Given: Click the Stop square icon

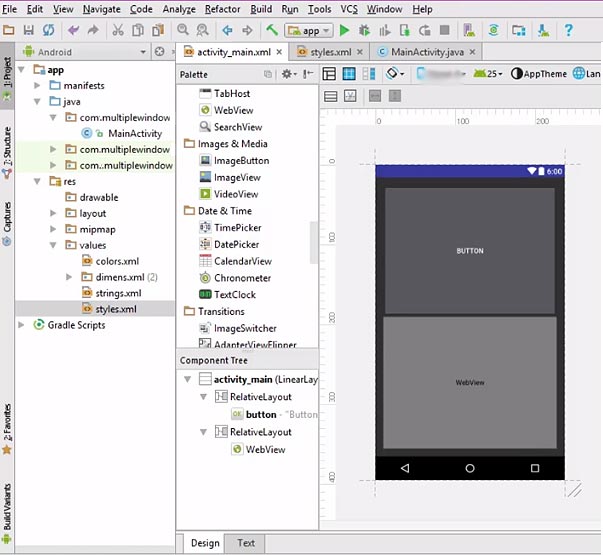Looking at the screenshot, I should pyautogui.click(x=445, y=30).
